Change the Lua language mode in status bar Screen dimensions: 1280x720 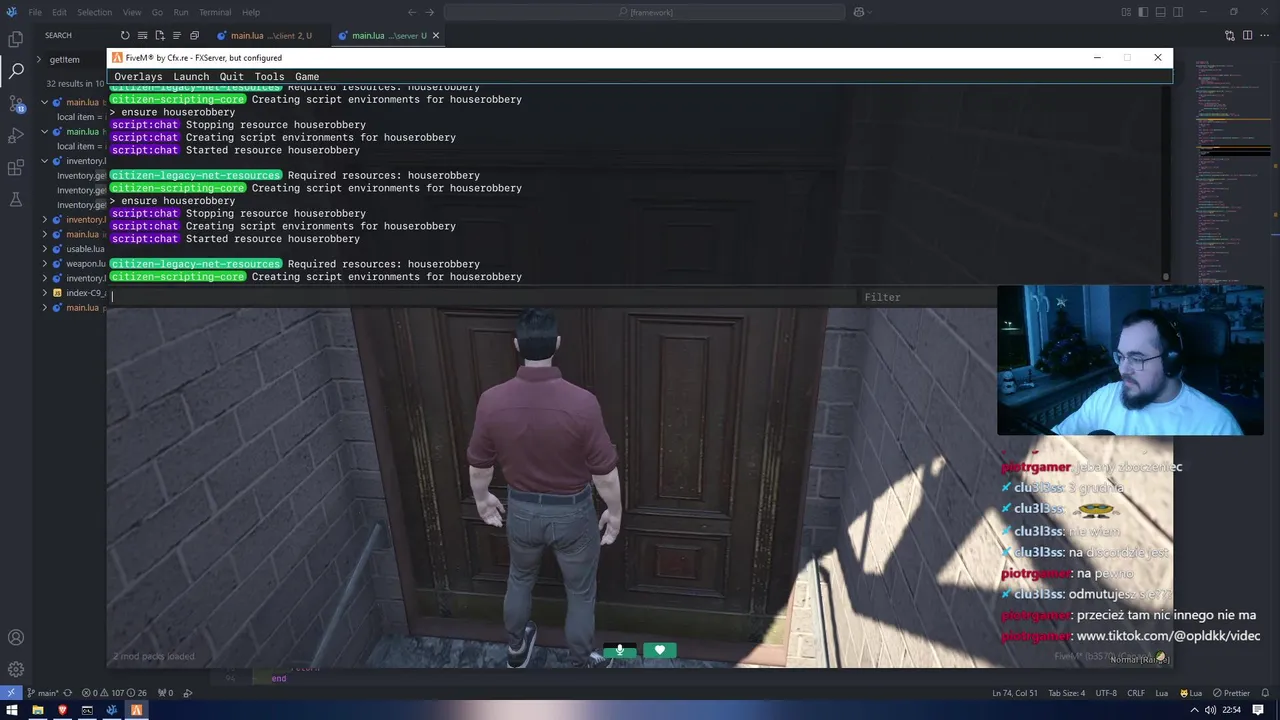click(x=1161, y=693)
